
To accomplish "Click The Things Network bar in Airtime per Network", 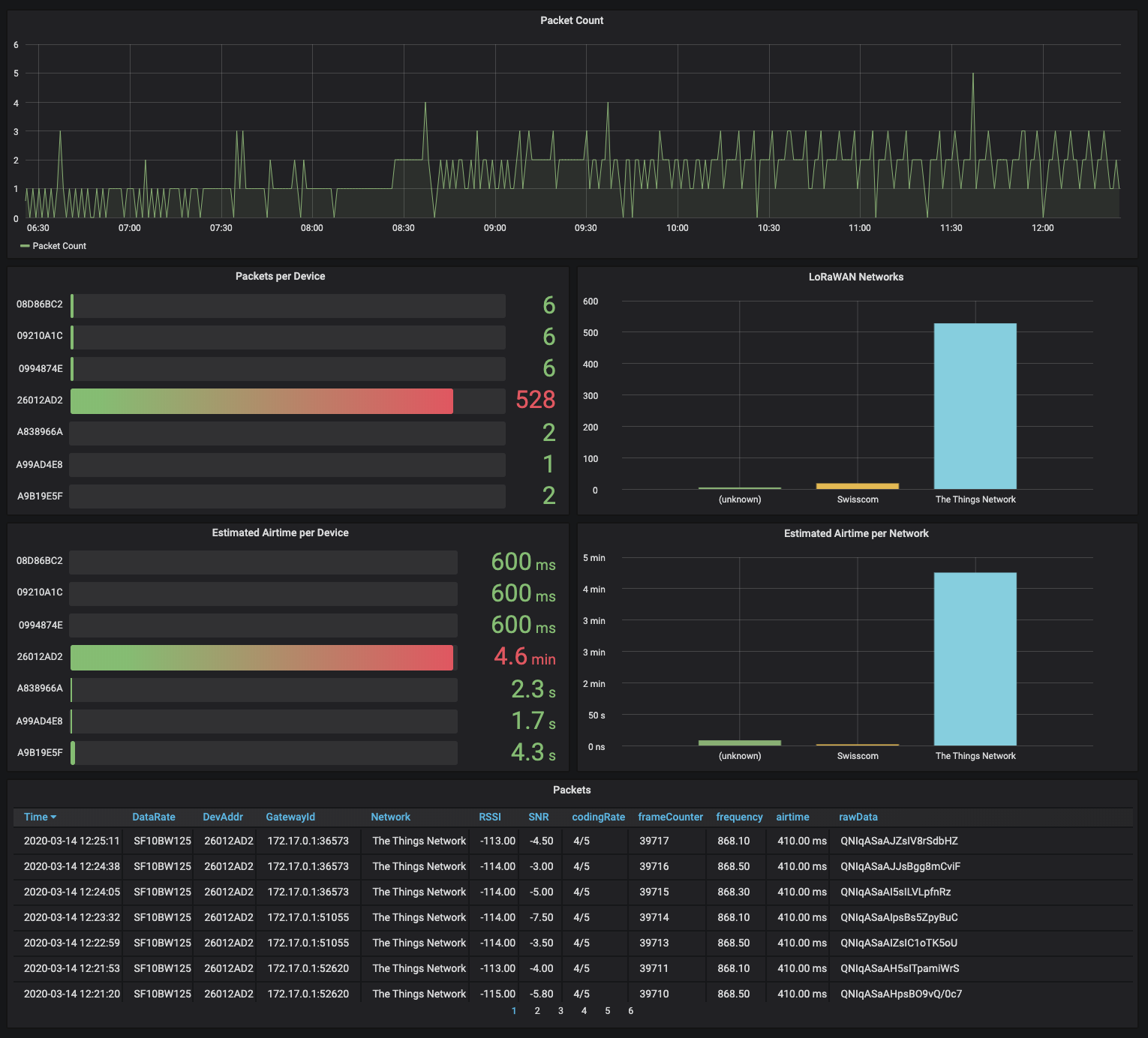I will [x=975, y=659].
